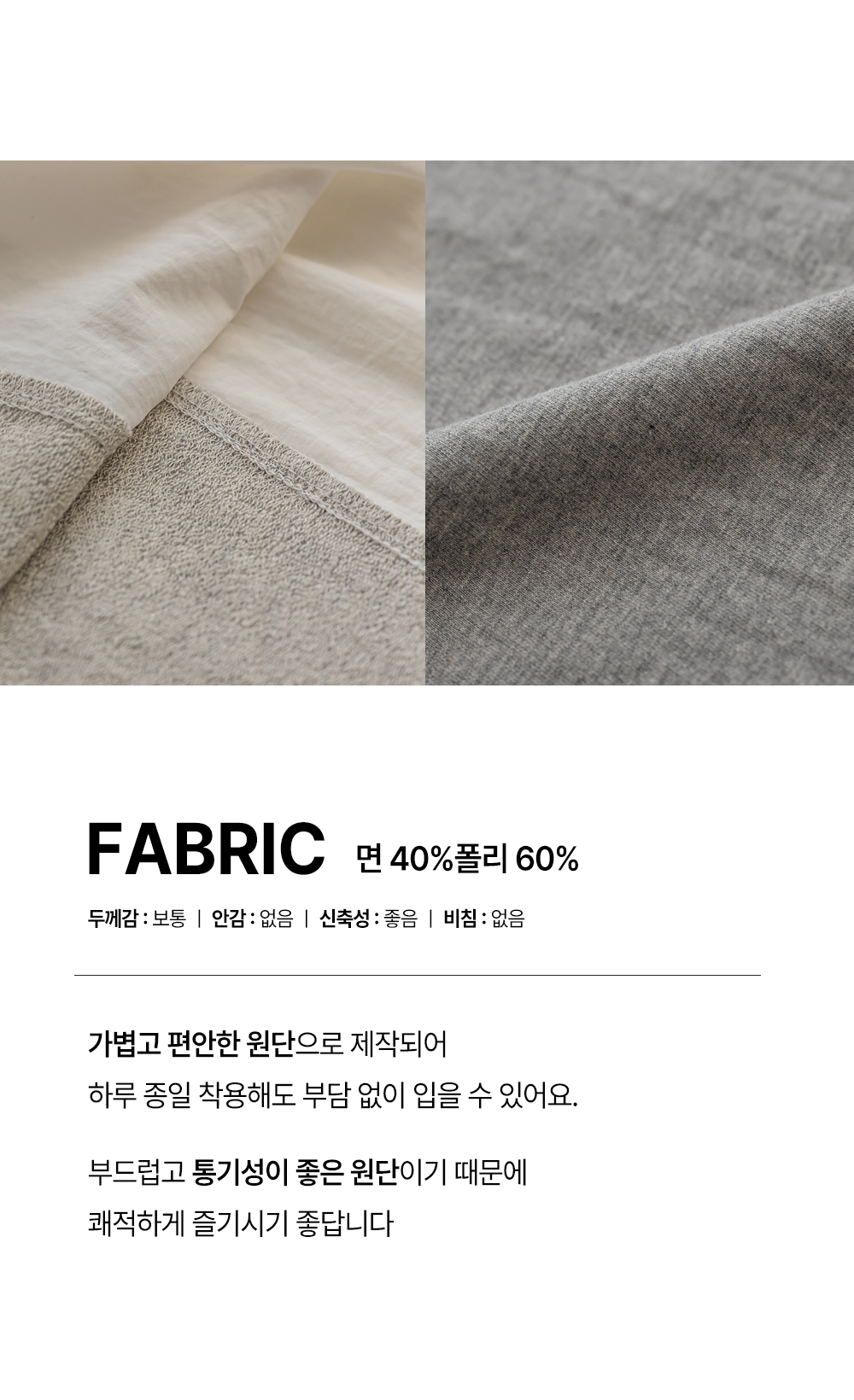
Task: Click the 60% polyester percentage text
Action: pos(547,858)
